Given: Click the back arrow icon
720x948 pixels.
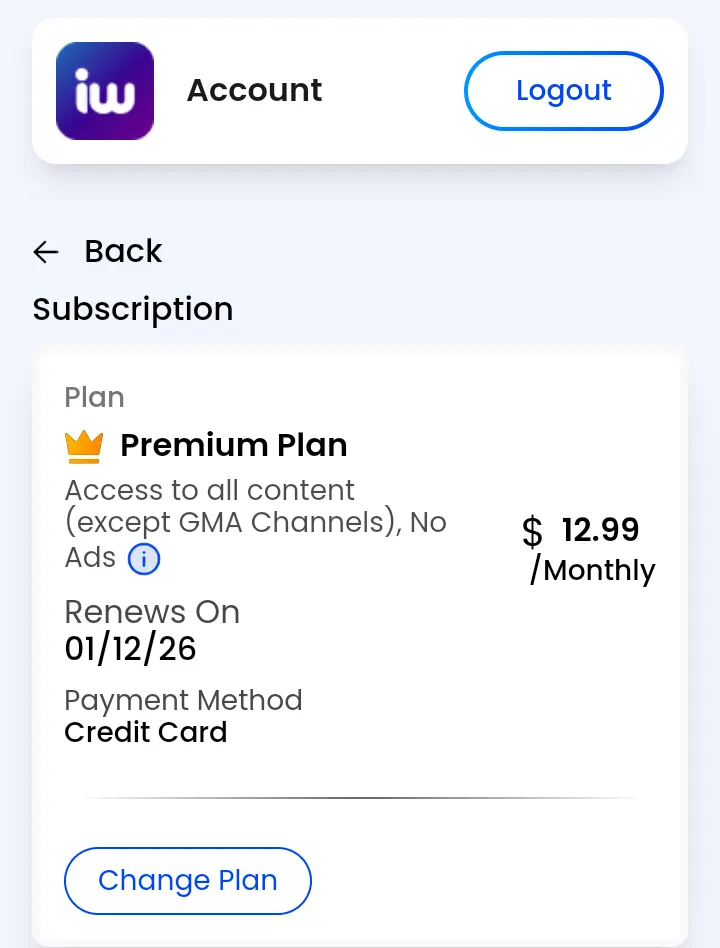Looking at the screenshot, I should [46, 252].
